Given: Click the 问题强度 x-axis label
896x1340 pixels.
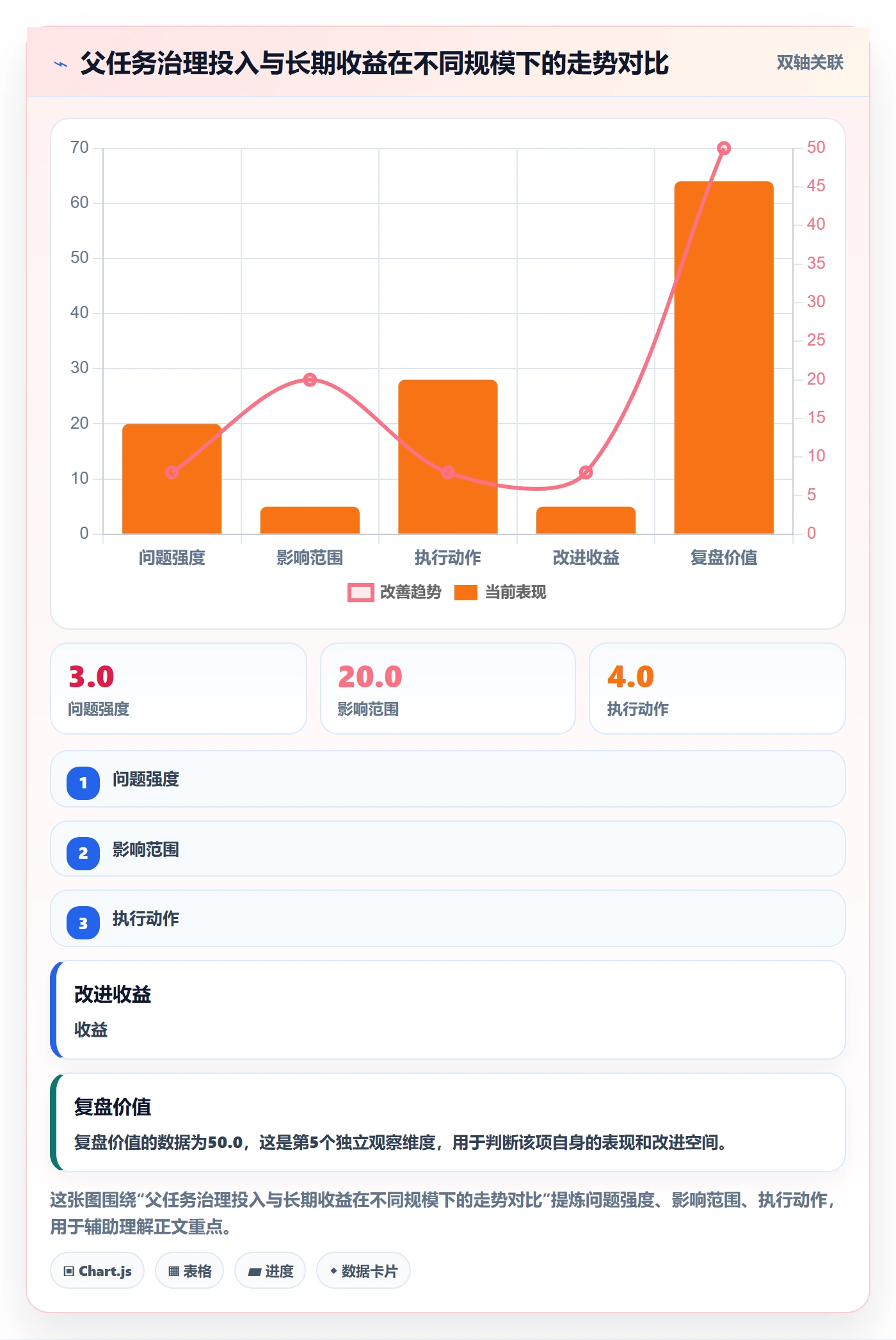Looking at the screenshot, I should [172, 558].
